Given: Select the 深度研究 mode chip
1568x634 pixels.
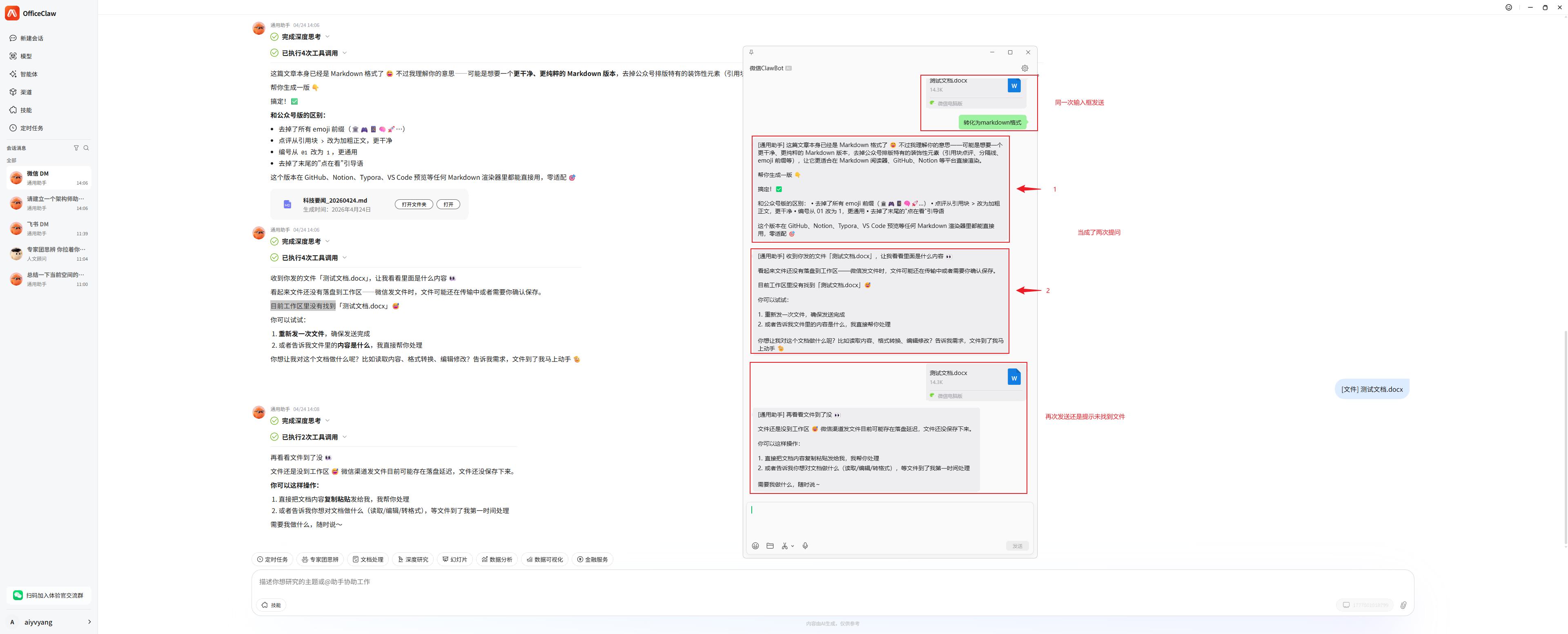Looking at the screenshot, I should (413, 559).
